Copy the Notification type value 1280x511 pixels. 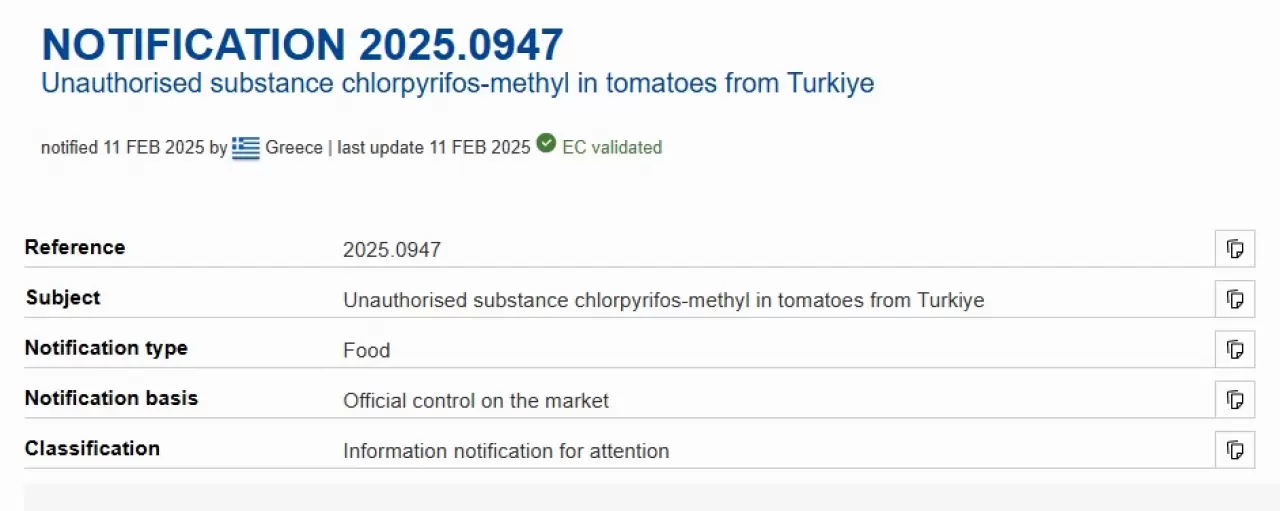pyautogui.click(x=1235, y=349)
